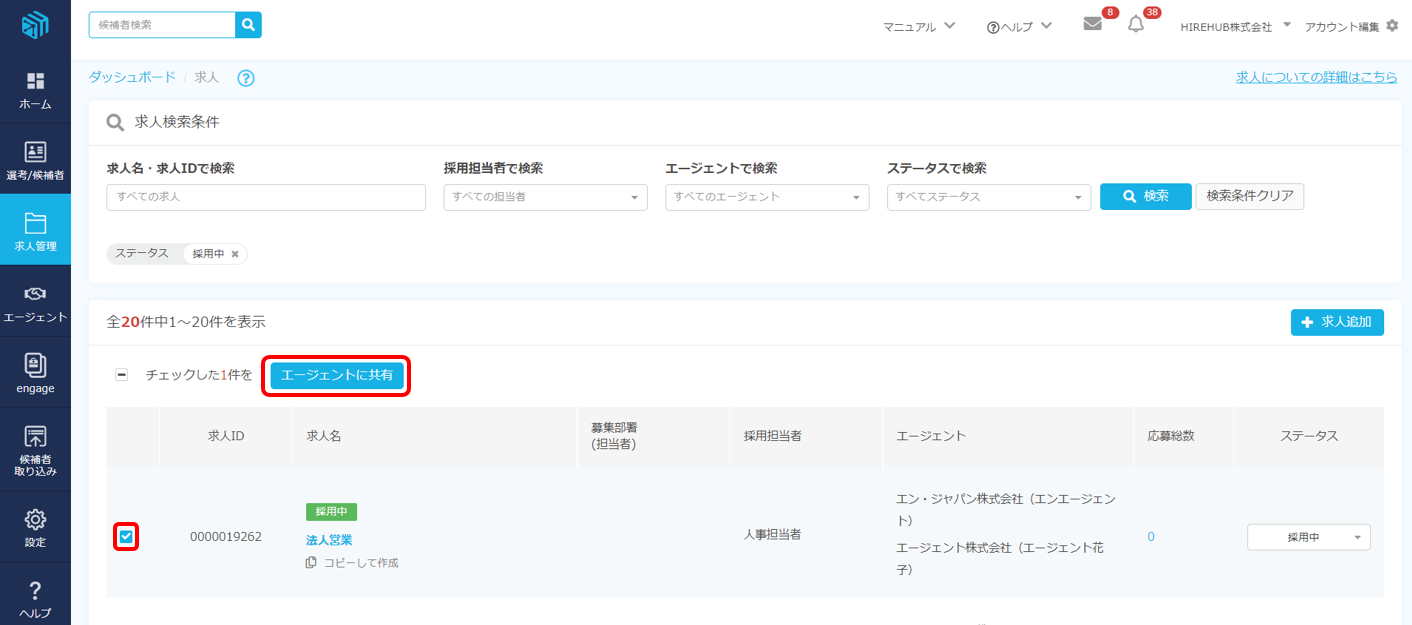Click the 求人名・求人IDで検索 input field
This screenshot has height=625, width=1412.
(x=266, y=197)
